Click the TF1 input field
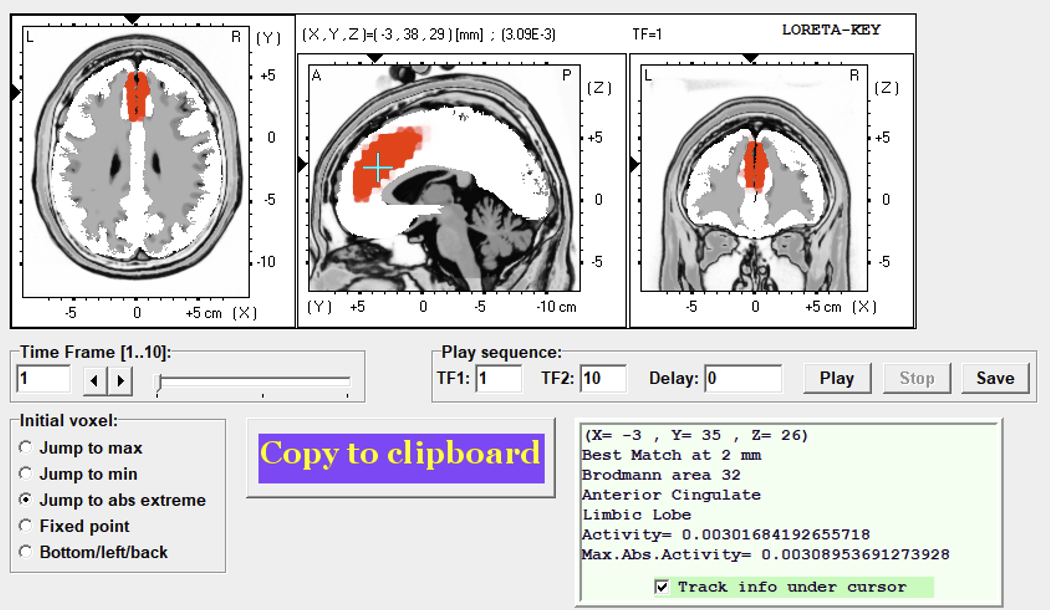Image resolution: width=1050 pixels, height=610 pixels. [x=498, y=378]
